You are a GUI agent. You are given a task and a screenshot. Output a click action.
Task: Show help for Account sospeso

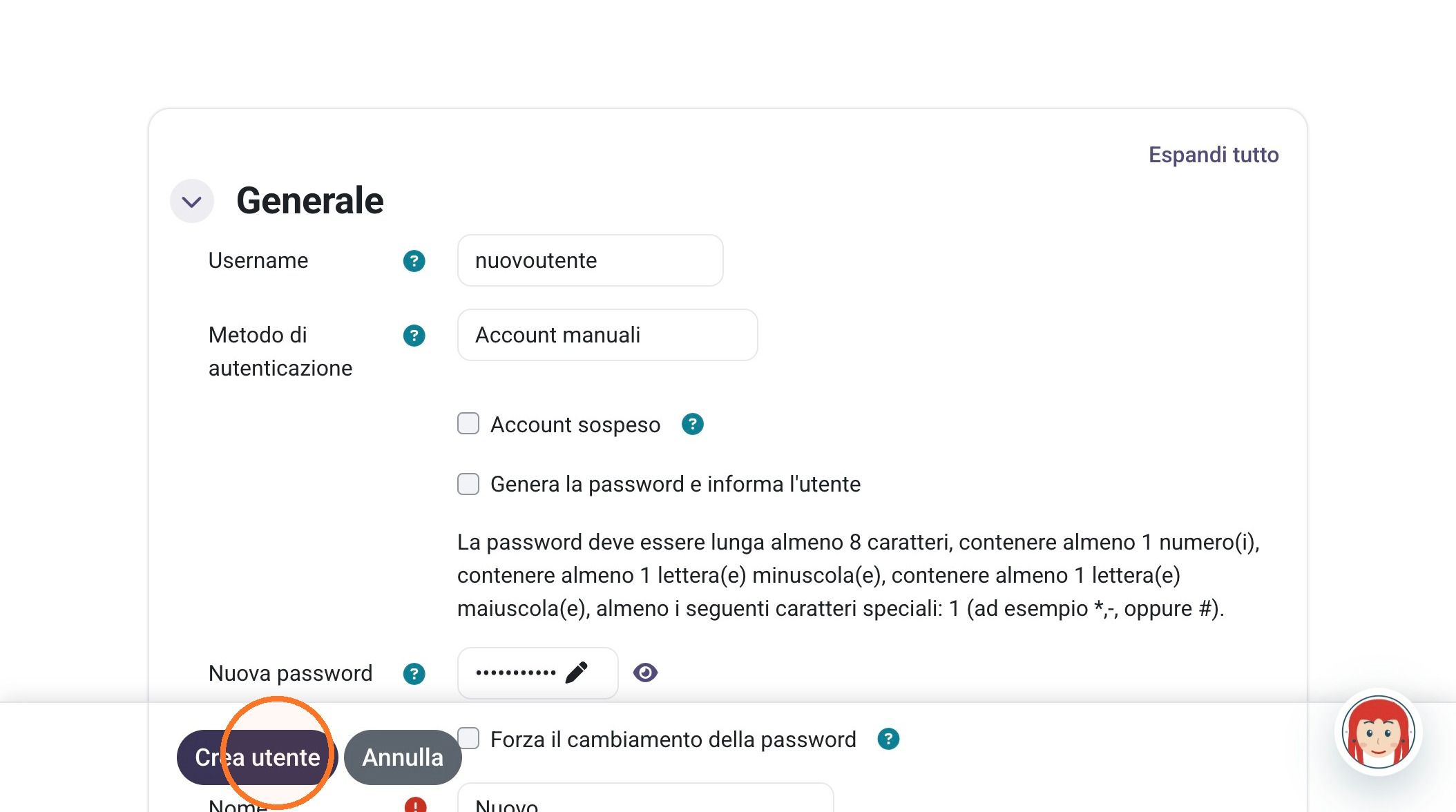coord(692,424)
